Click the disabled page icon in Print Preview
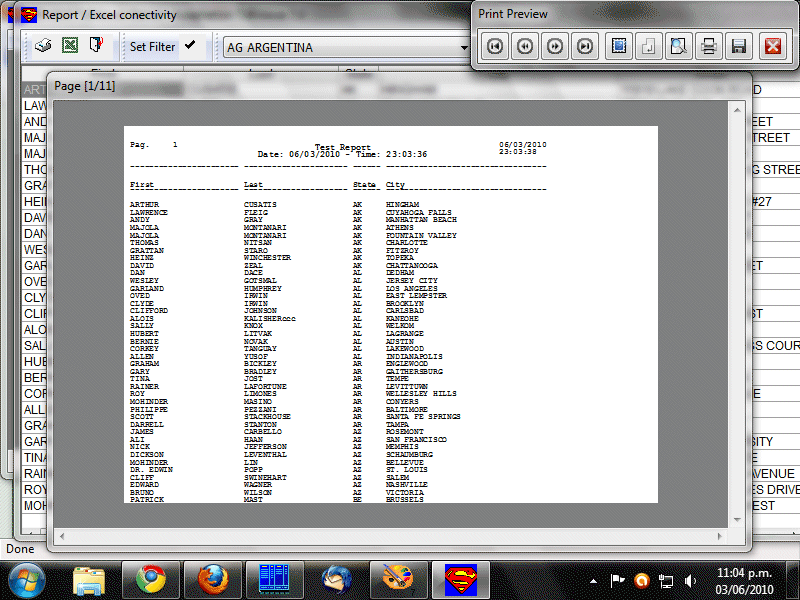The height and width of the screenshot is (600, 800). click(x=648, y=46)
